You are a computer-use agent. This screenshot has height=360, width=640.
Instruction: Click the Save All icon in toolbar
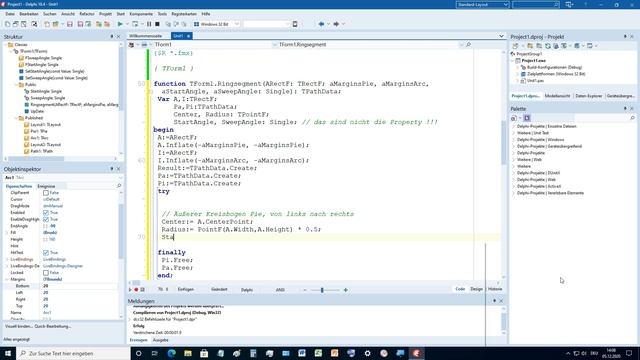pos(80,24)
